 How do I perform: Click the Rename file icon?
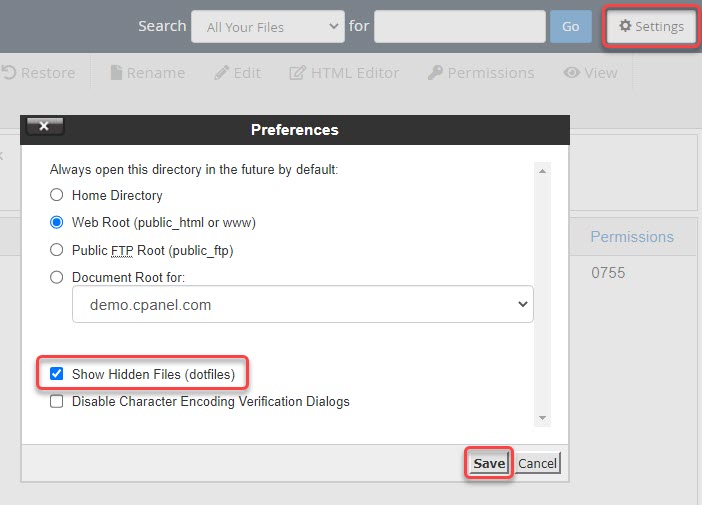coord(117,73)
